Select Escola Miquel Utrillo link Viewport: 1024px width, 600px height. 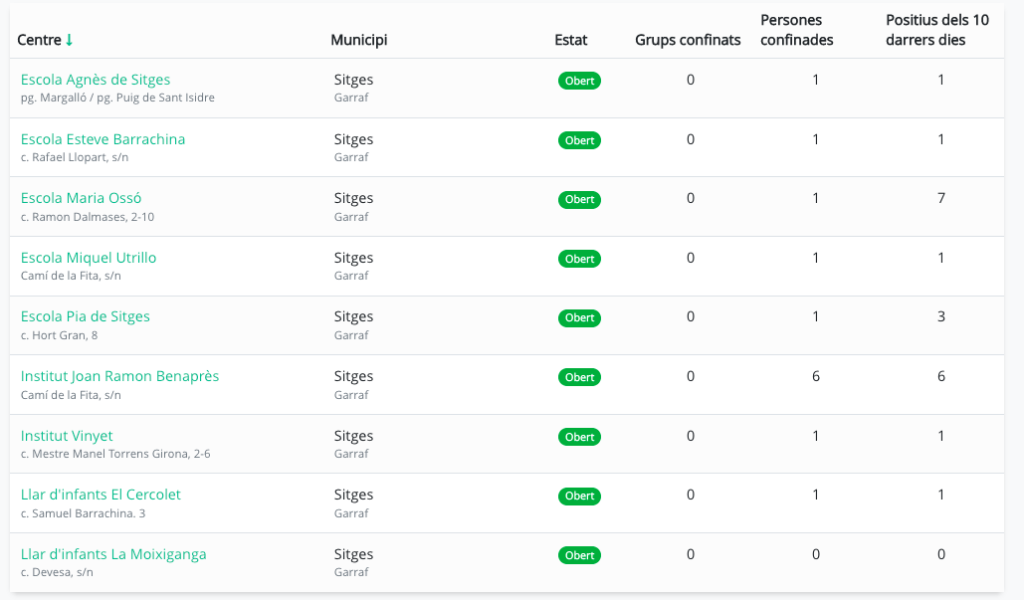[x=88, y=258]
